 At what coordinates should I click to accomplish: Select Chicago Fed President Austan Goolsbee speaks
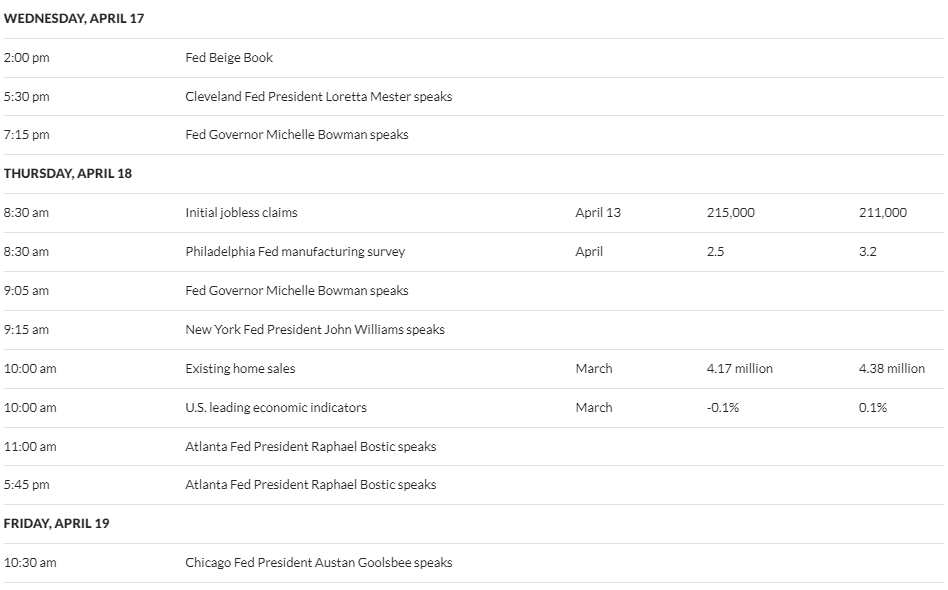(319, 563)
